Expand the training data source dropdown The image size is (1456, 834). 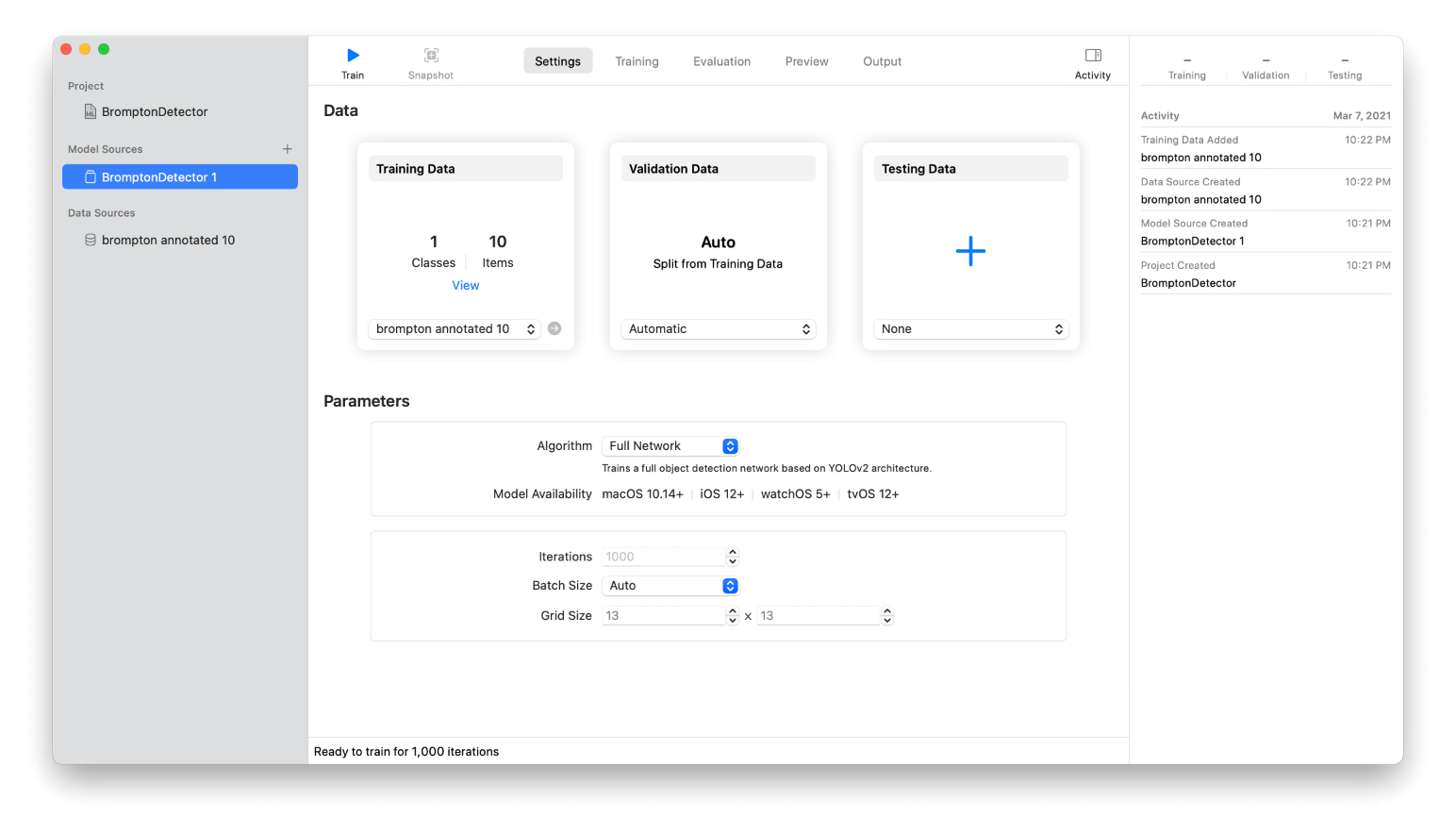pyautogui.click(x=455, y=329)
